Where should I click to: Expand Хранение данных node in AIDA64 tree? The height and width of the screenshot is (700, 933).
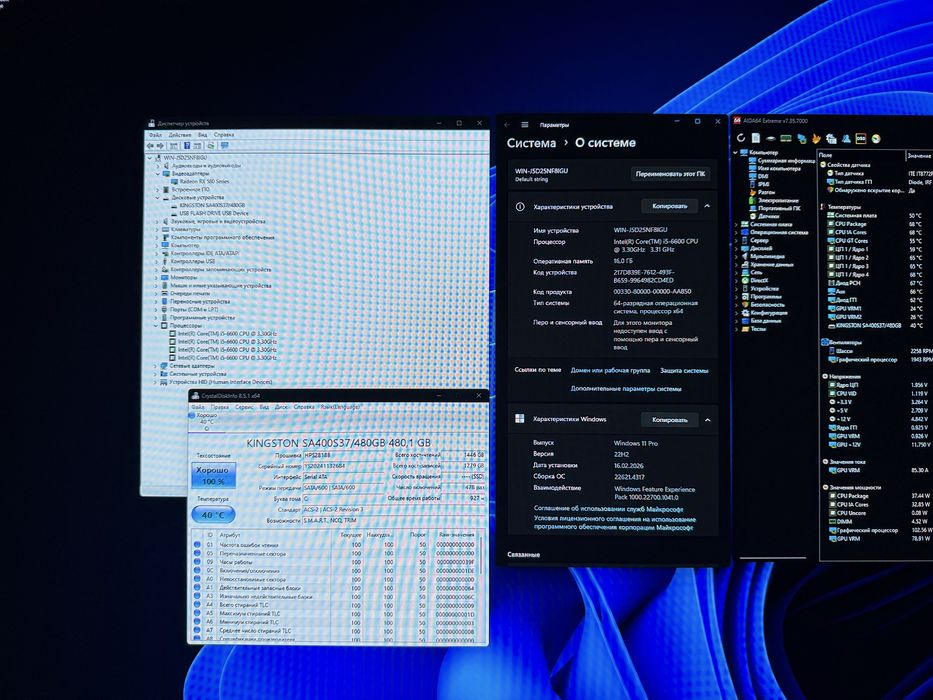[x=737, y=264]
